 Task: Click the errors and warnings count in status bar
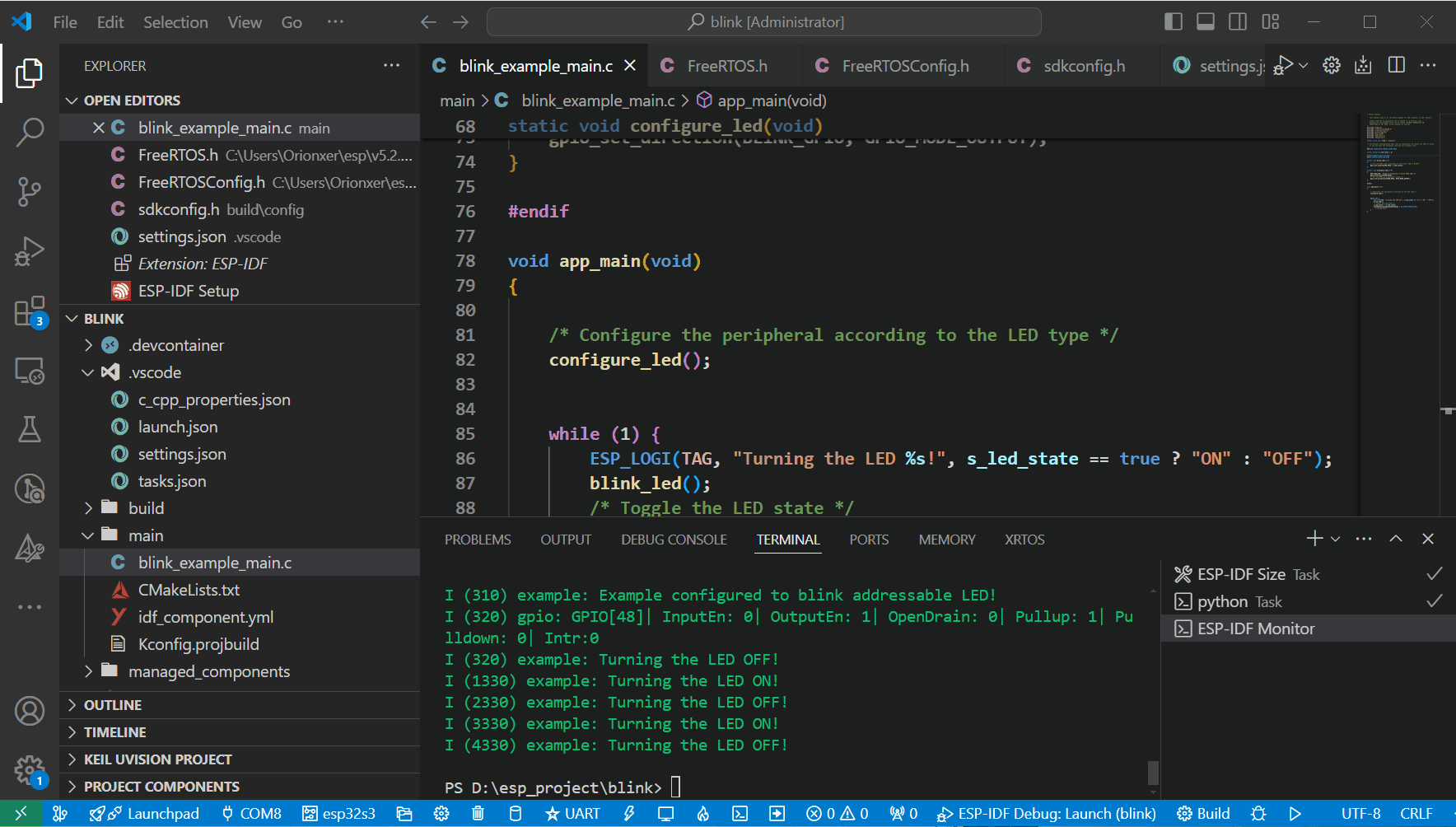[837, 814]
